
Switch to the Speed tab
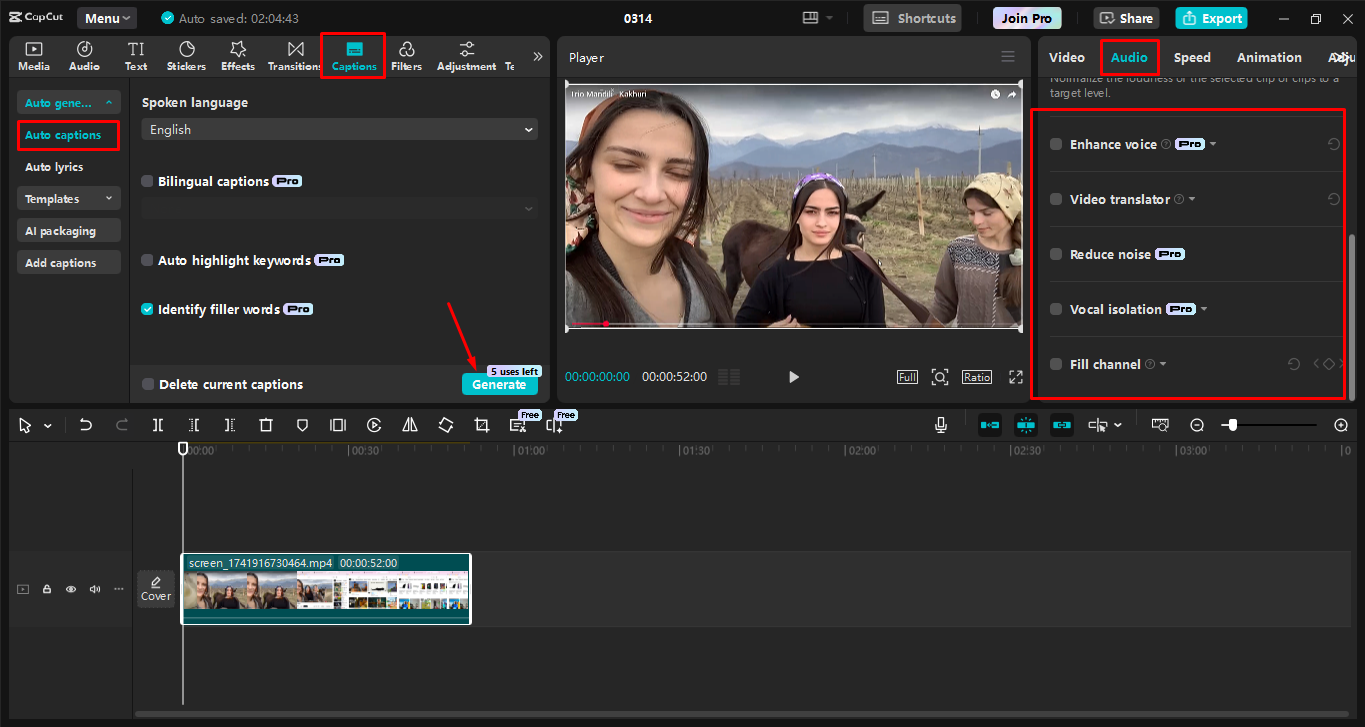(1192, 57)
